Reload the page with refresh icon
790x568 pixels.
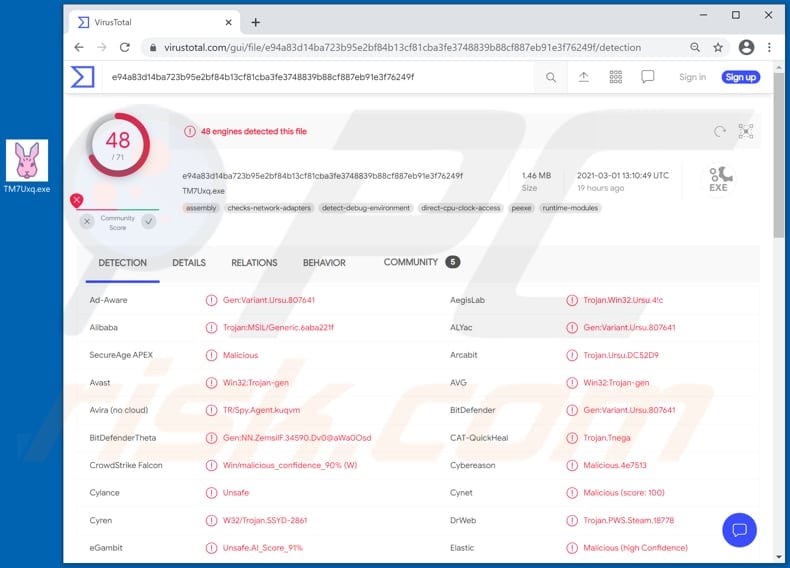(124, 47)
